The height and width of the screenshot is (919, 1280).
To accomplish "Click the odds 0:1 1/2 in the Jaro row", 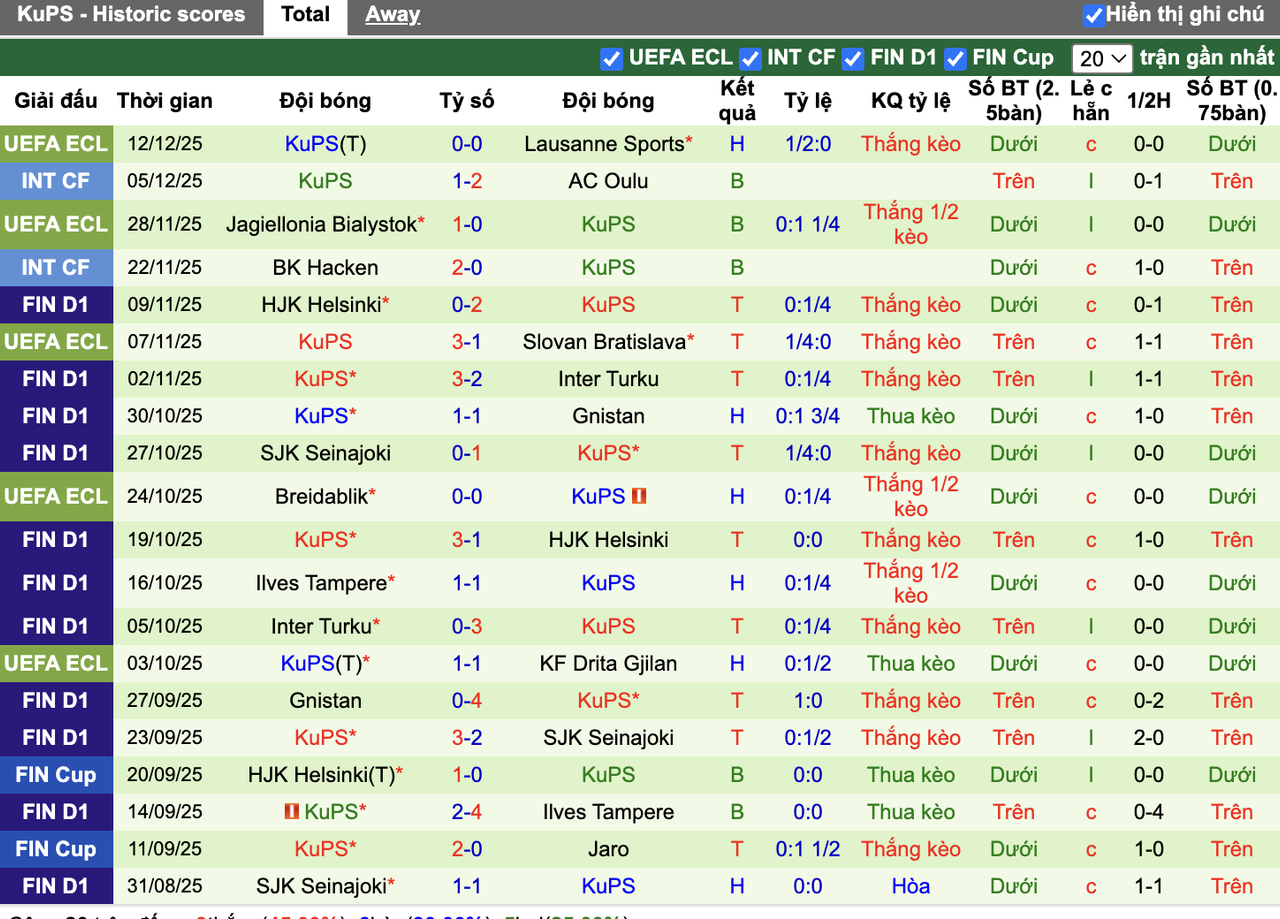I will (808, 849).
